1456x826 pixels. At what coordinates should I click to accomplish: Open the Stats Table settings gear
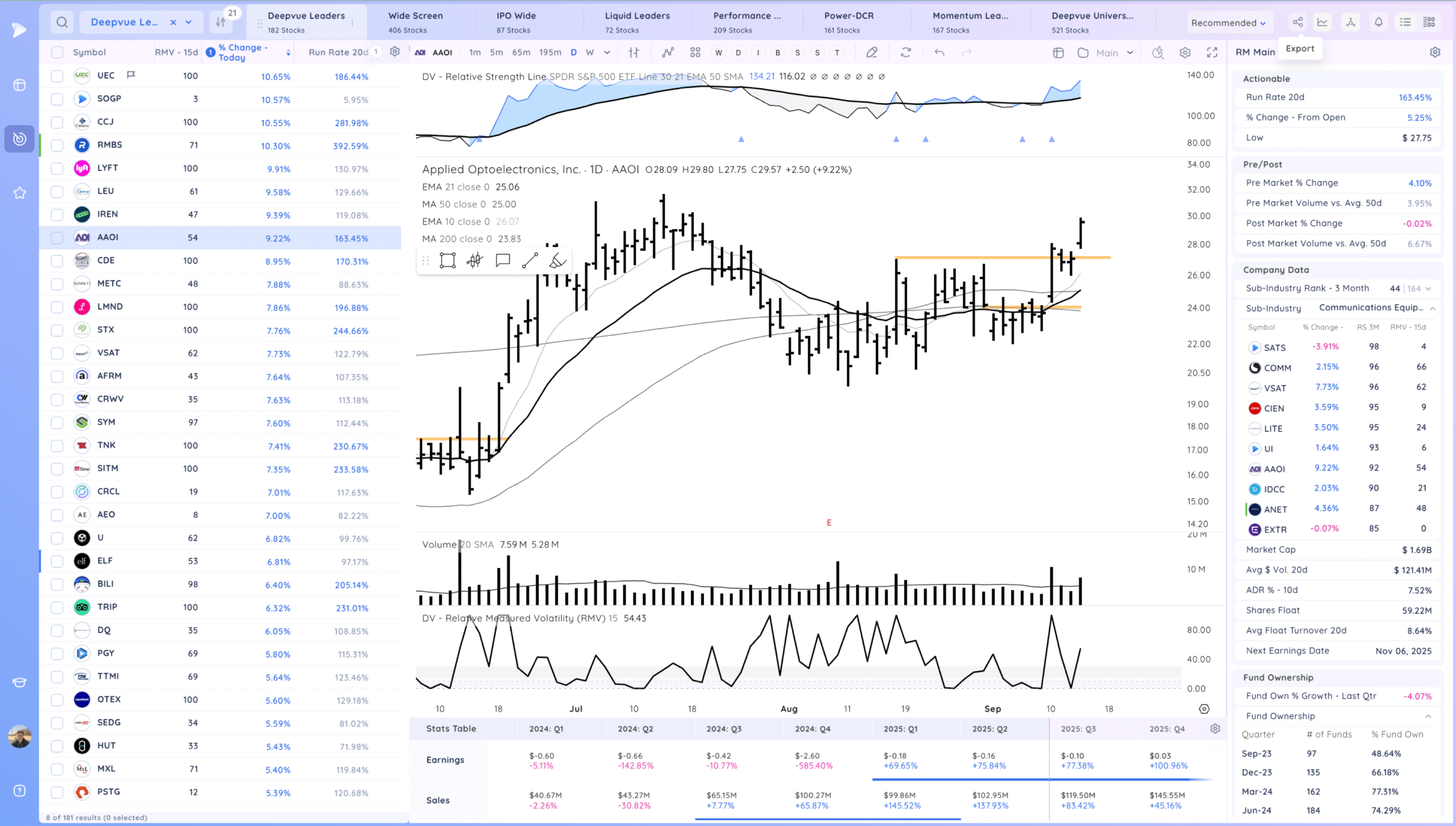point(1215,729)
